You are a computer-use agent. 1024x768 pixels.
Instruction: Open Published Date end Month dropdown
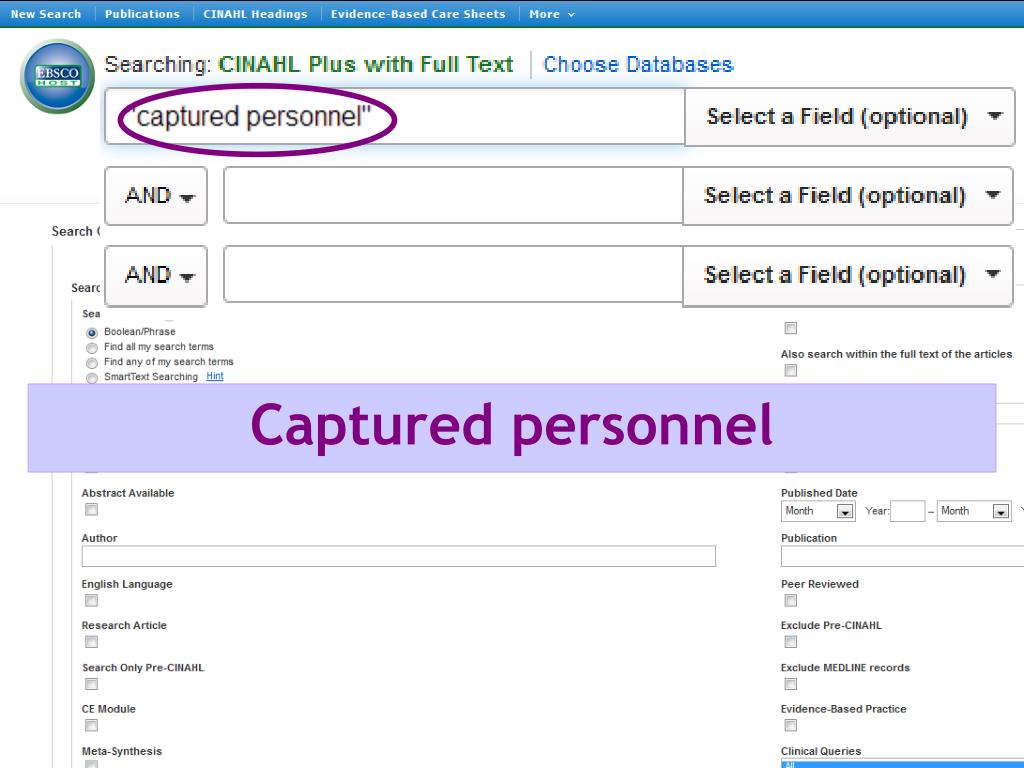click(x=974, y=511)
